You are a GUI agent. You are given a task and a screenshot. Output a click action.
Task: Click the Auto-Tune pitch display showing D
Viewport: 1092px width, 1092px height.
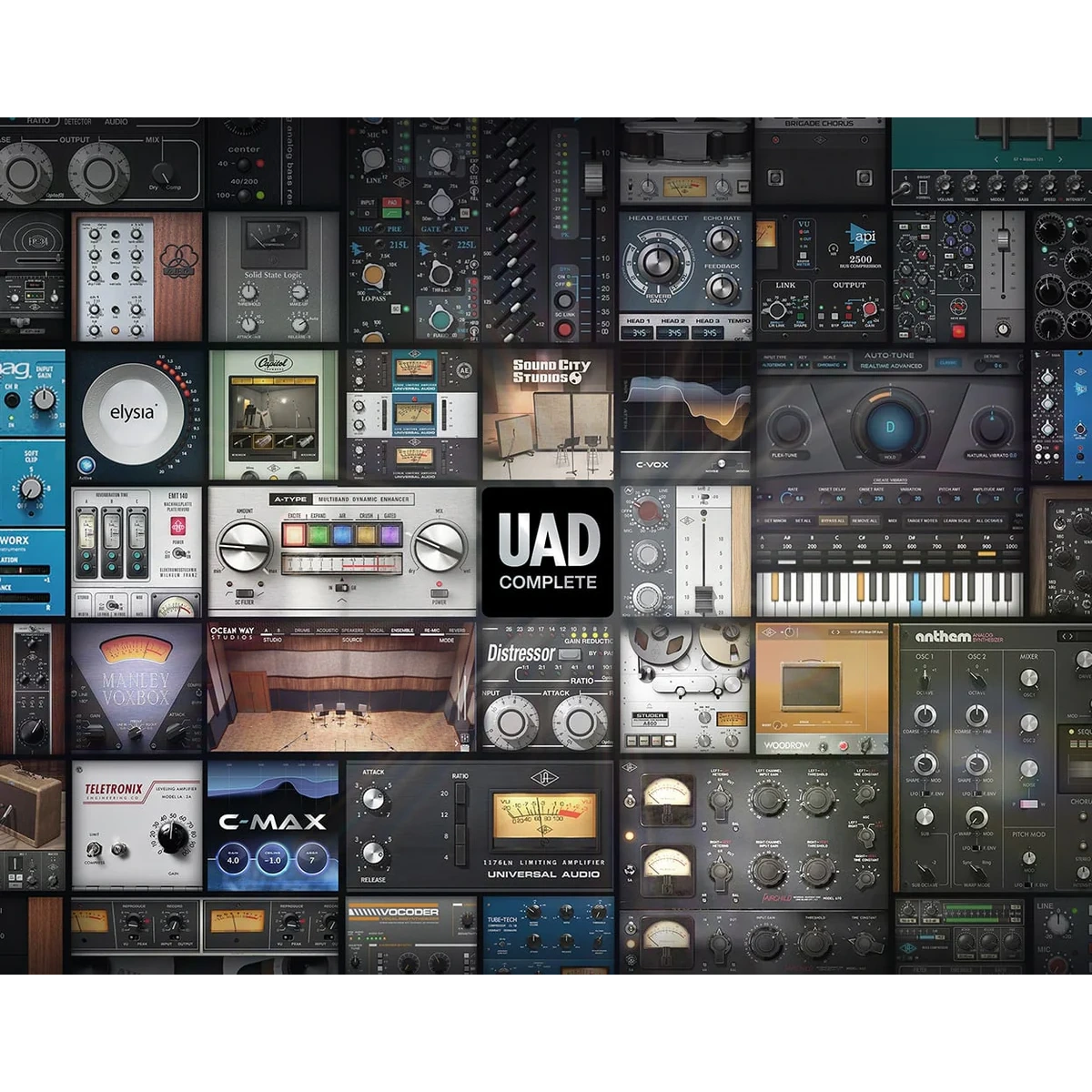890,426
